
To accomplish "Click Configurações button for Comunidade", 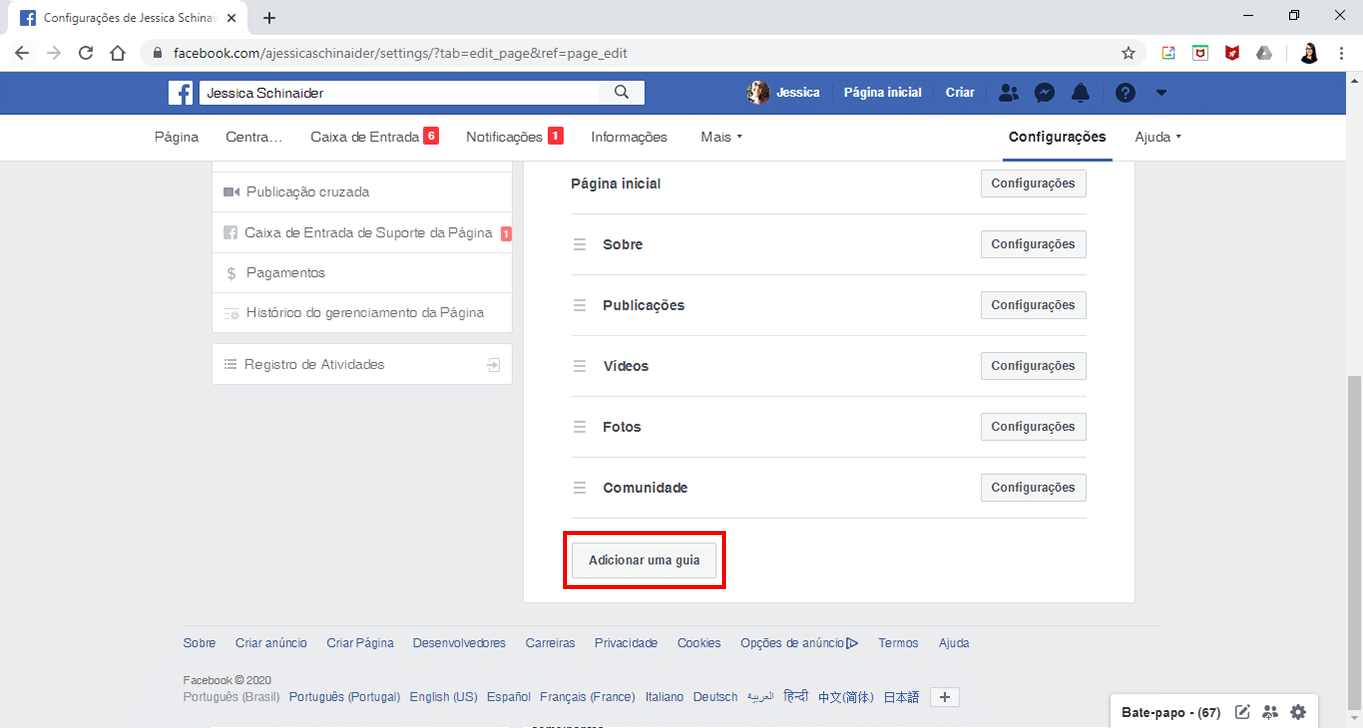I will pos(1033,488).
